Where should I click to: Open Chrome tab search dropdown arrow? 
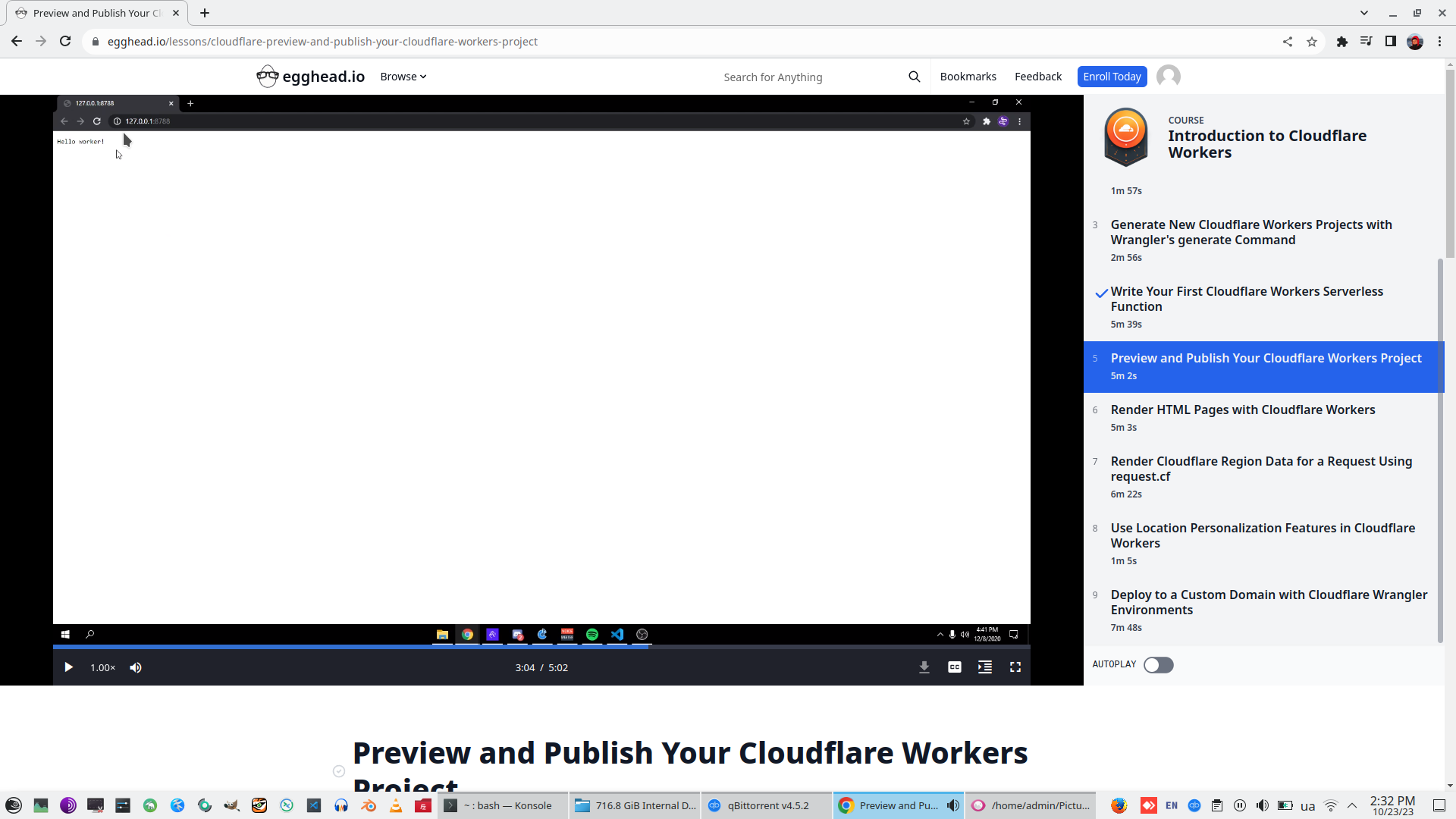click(1363, 13)
